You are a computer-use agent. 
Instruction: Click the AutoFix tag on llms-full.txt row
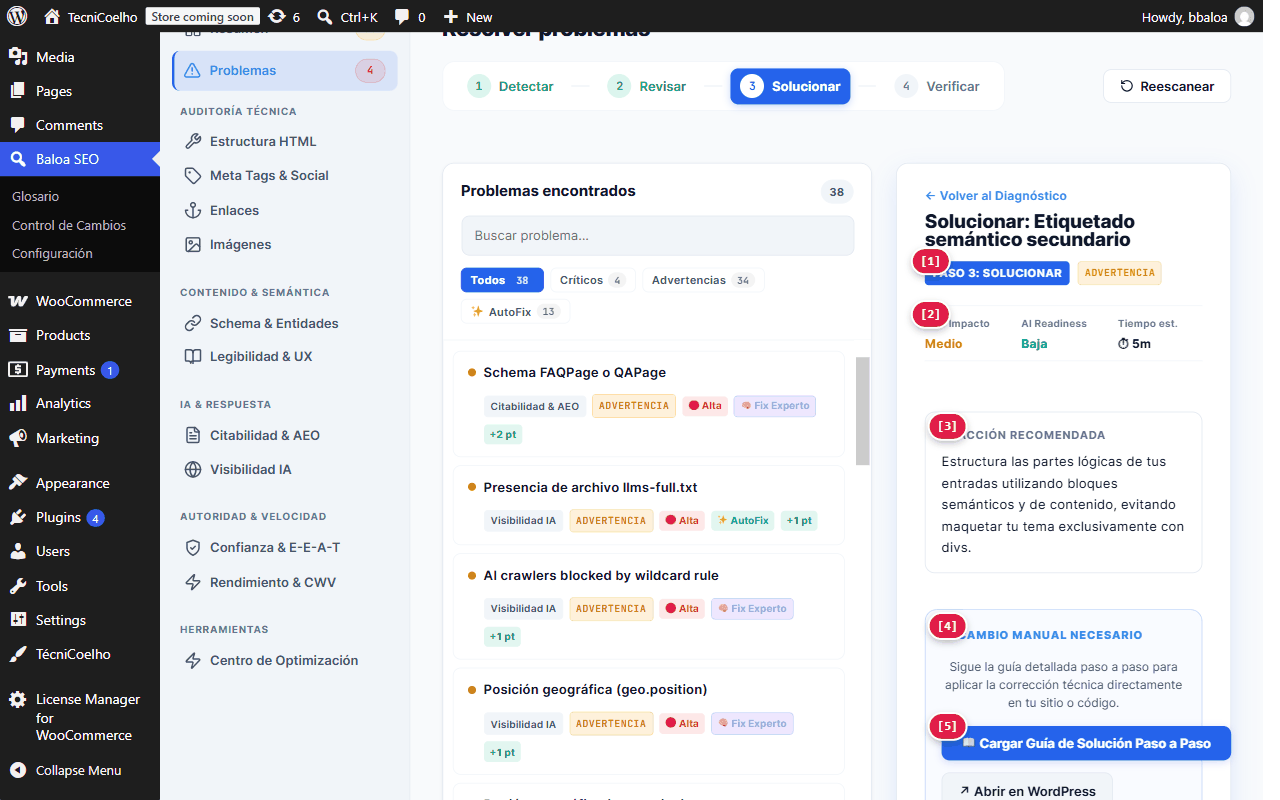point(743,521)
